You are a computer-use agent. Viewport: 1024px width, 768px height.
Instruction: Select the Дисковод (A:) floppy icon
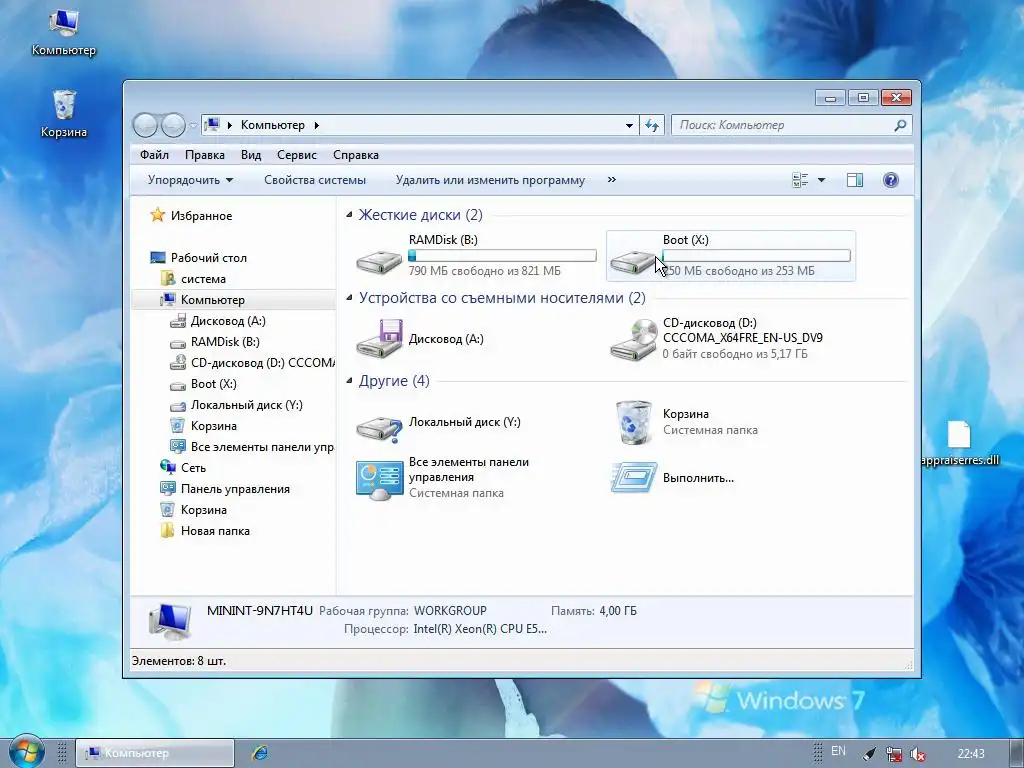(379, 338)
